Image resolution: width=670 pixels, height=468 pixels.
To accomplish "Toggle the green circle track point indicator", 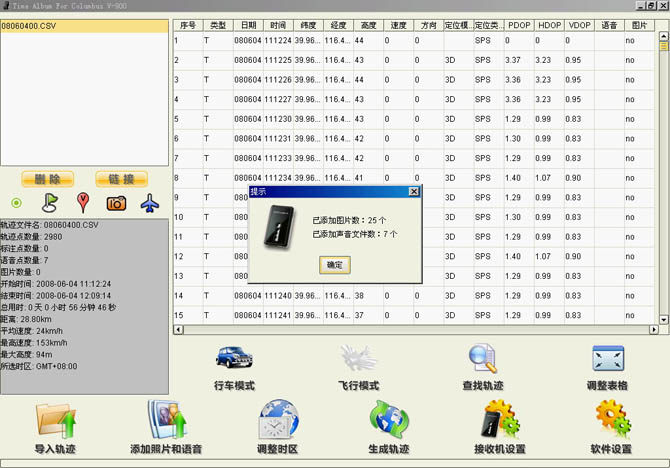I will tap(16, 203).
